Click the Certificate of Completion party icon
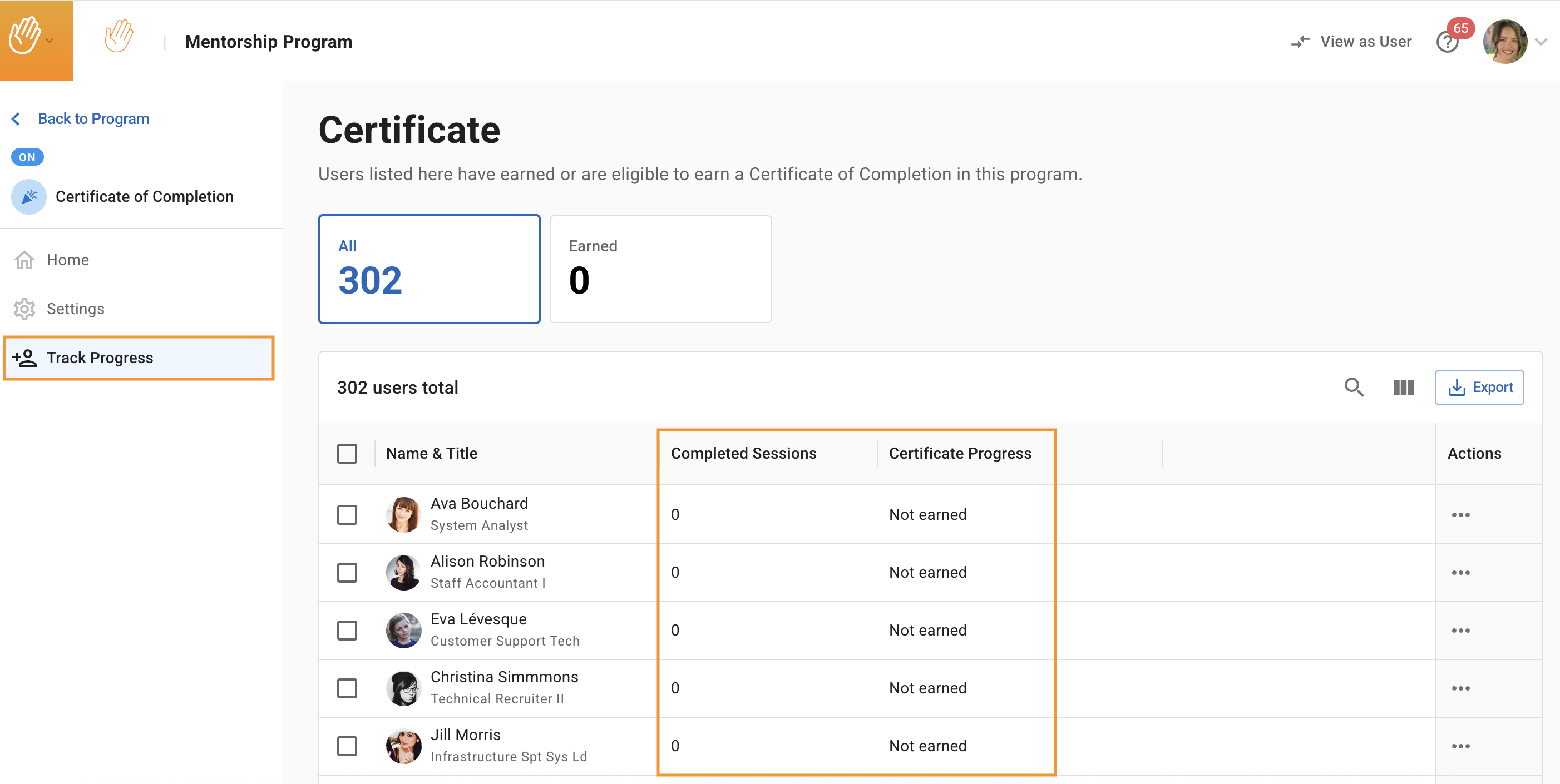 pyautogui.click(x=29, y=197)
